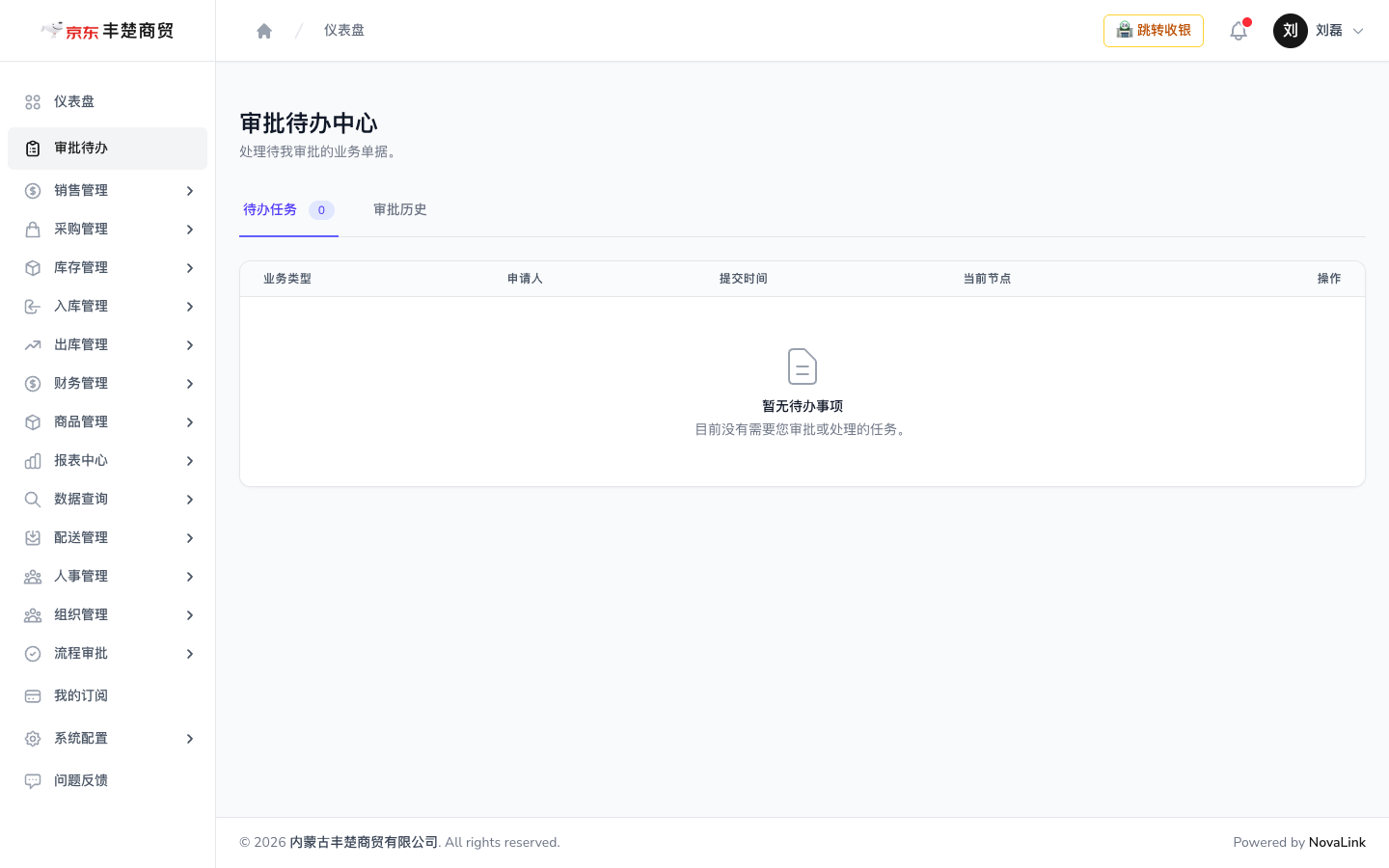
Task: Expand the 出库管理 chevron
Action: click(190, 345)
